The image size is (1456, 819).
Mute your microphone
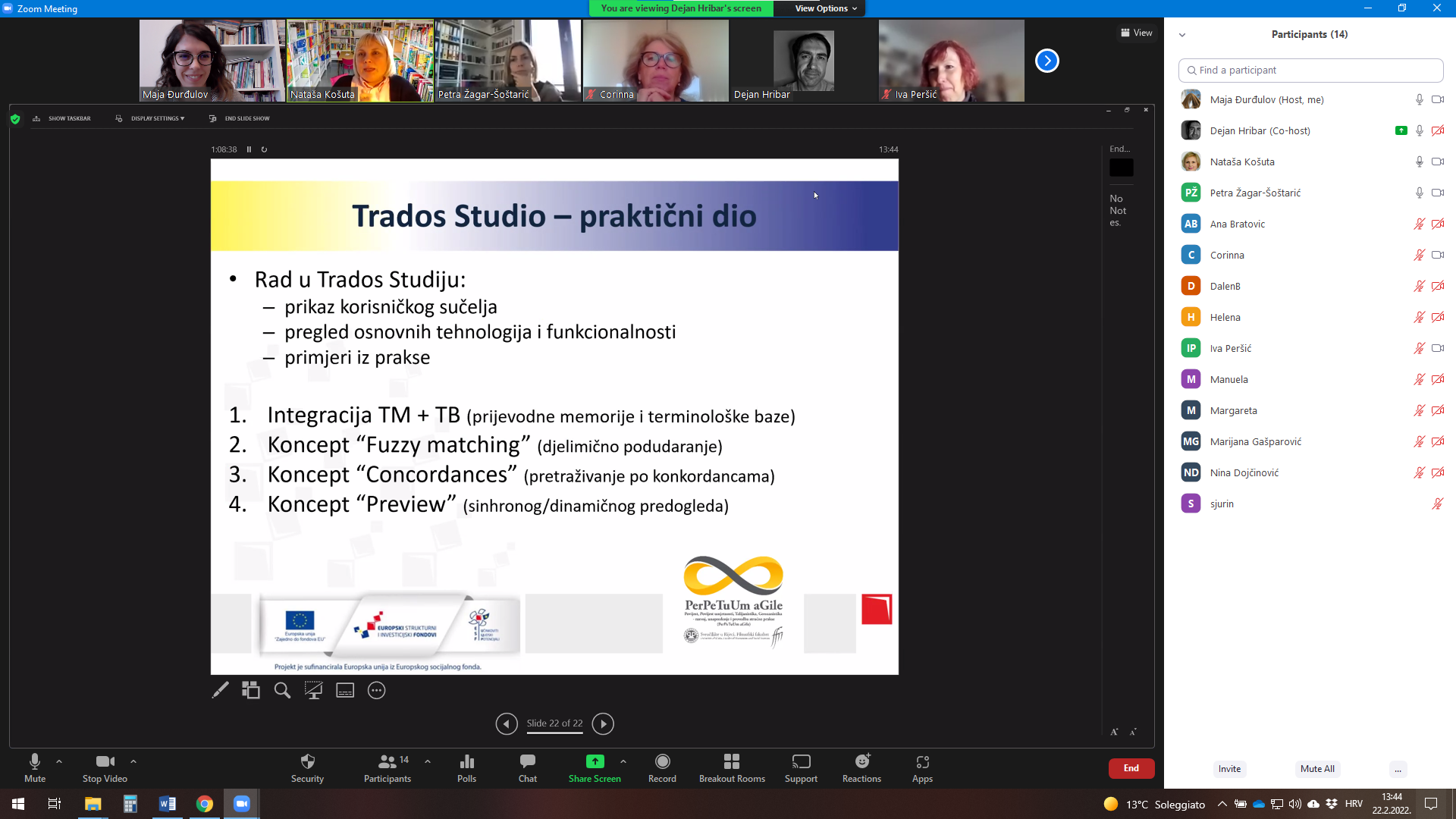35,767
